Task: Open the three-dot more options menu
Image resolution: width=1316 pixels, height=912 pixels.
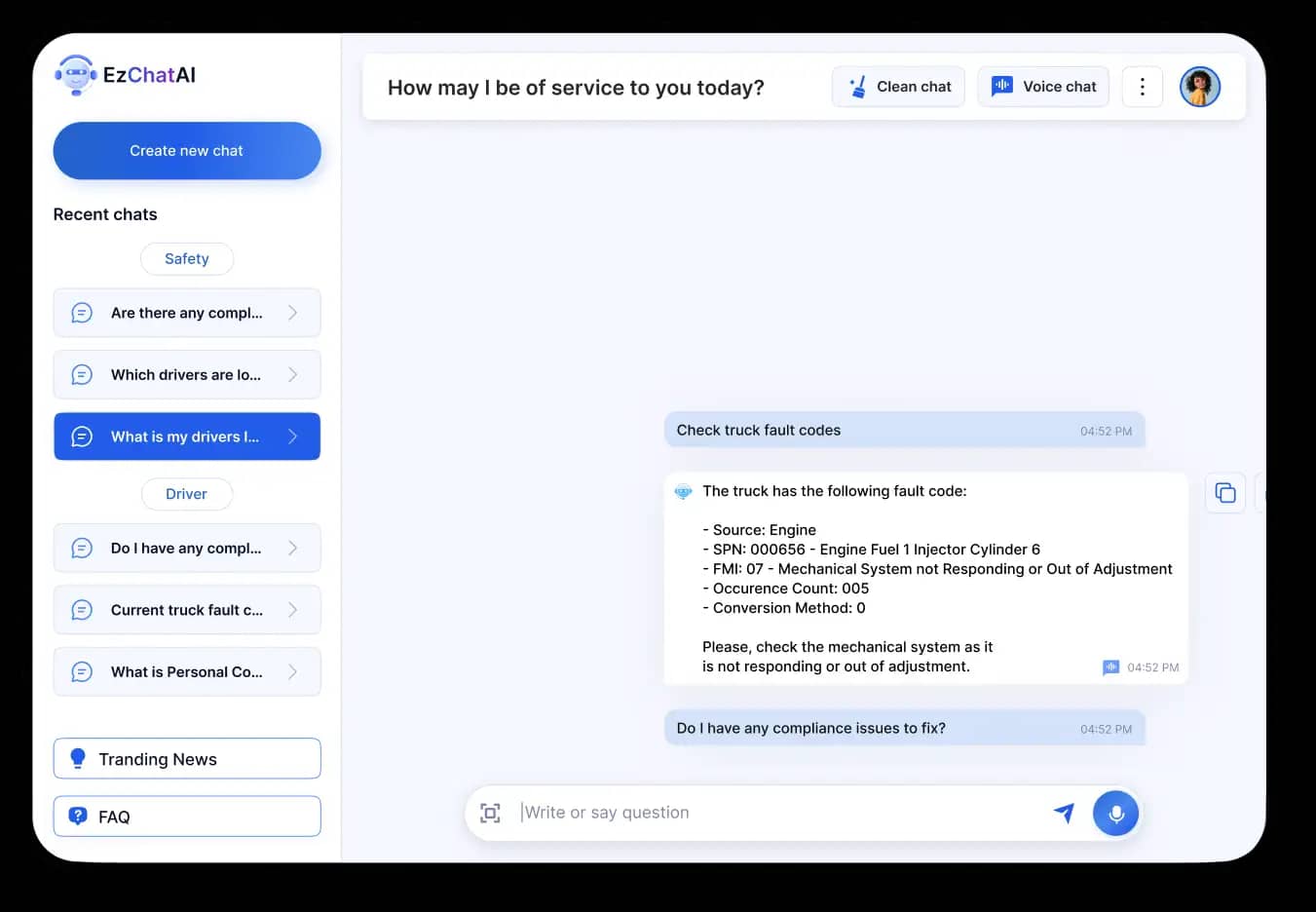Action: tap(1142, 88)
